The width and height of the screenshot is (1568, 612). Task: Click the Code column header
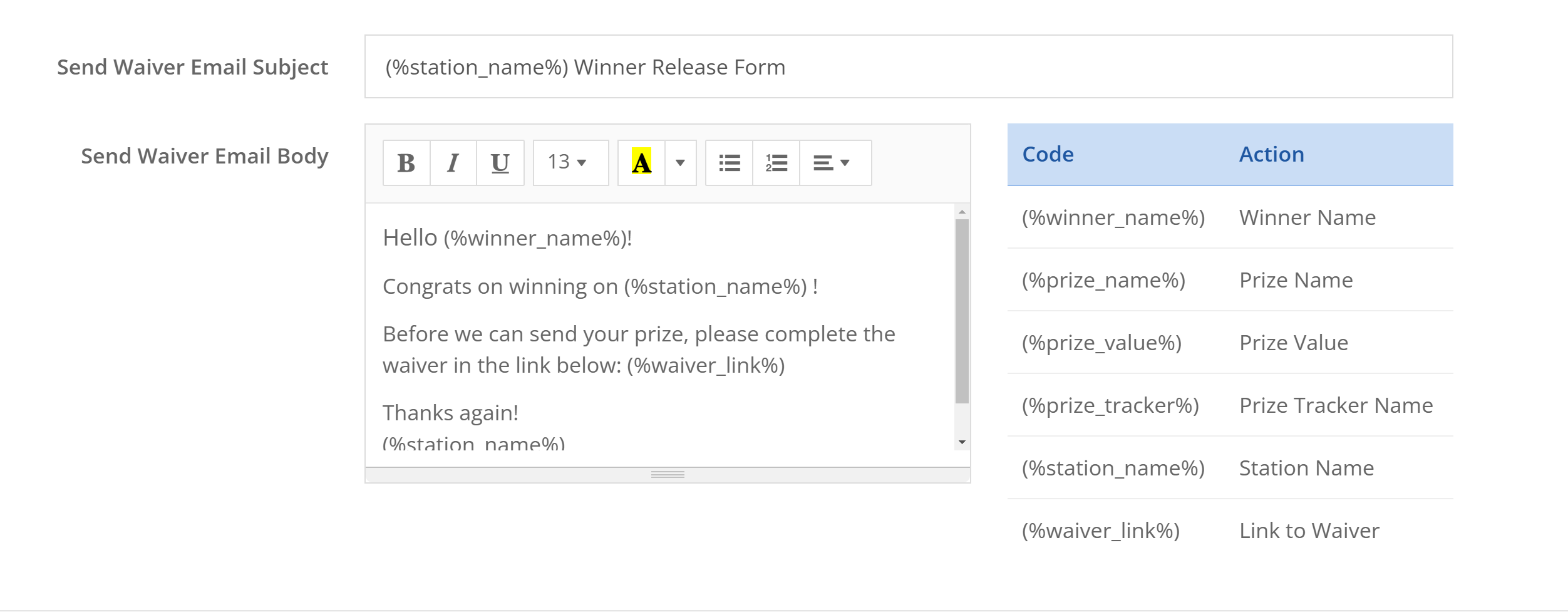click(1048, 155)
